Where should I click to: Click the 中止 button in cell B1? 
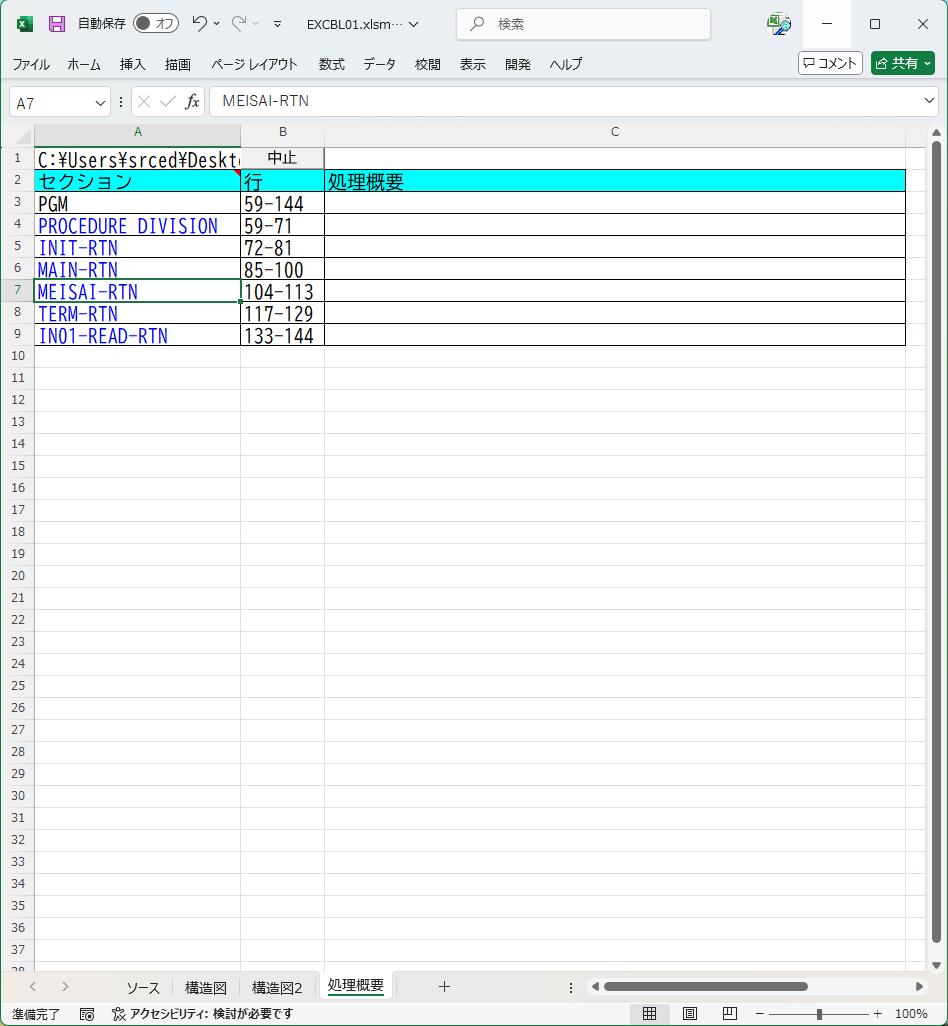click(282, 158)
